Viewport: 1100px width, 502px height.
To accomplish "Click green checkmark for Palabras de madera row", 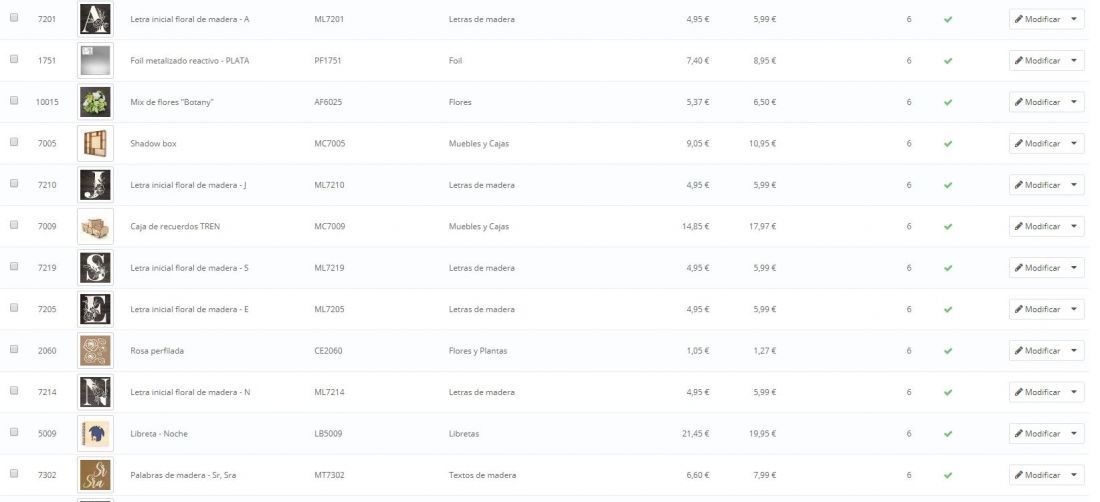I will pos(948,475).
